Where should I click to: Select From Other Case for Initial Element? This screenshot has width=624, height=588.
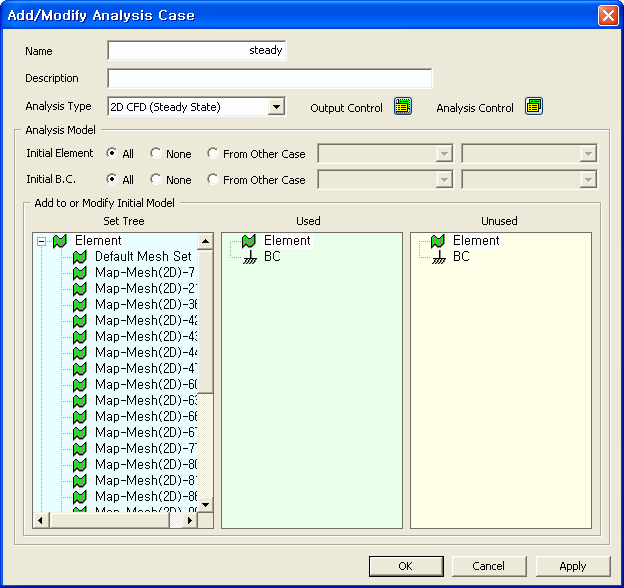(x=213, y=154)
